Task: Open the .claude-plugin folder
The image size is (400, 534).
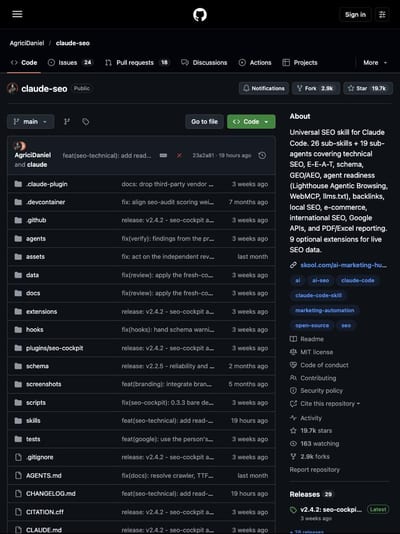Action: tap(47, 184)
